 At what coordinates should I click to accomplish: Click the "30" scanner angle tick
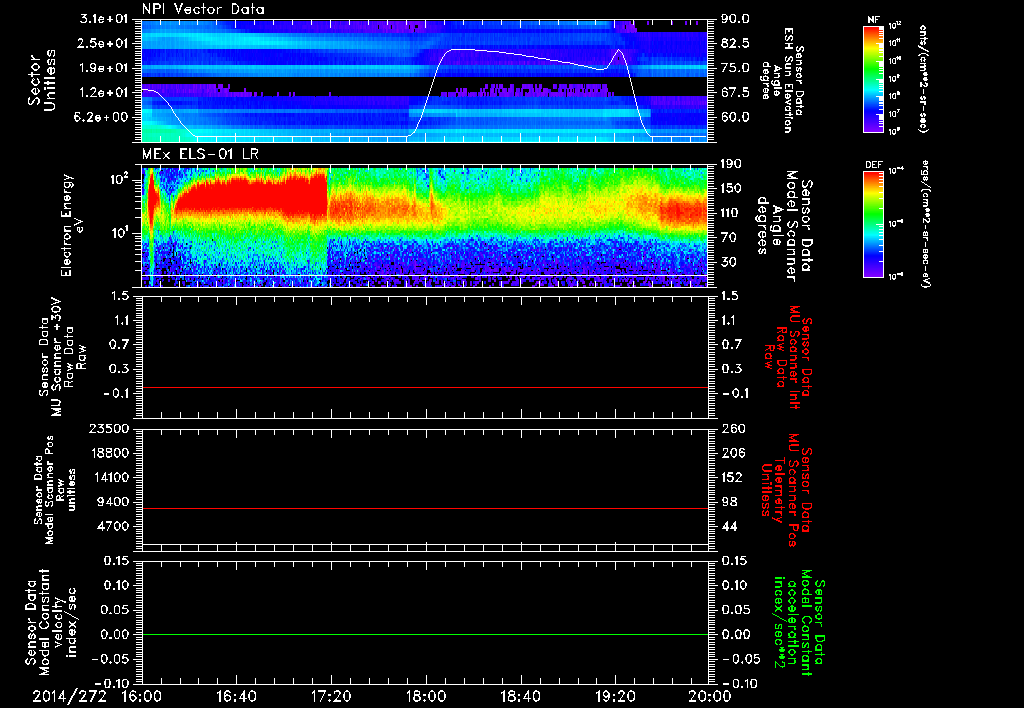[729, 262]
